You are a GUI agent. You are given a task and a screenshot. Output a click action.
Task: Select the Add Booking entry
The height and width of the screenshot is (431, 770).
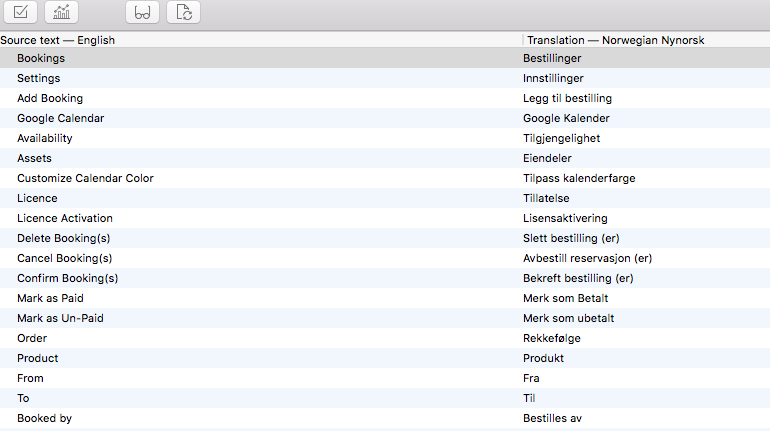click(x=50, y=98)
